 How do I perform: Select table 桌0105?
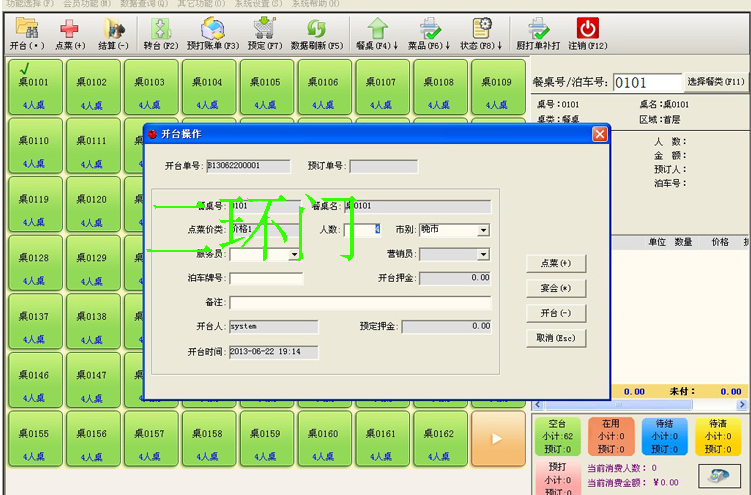(x=266, y=87)
